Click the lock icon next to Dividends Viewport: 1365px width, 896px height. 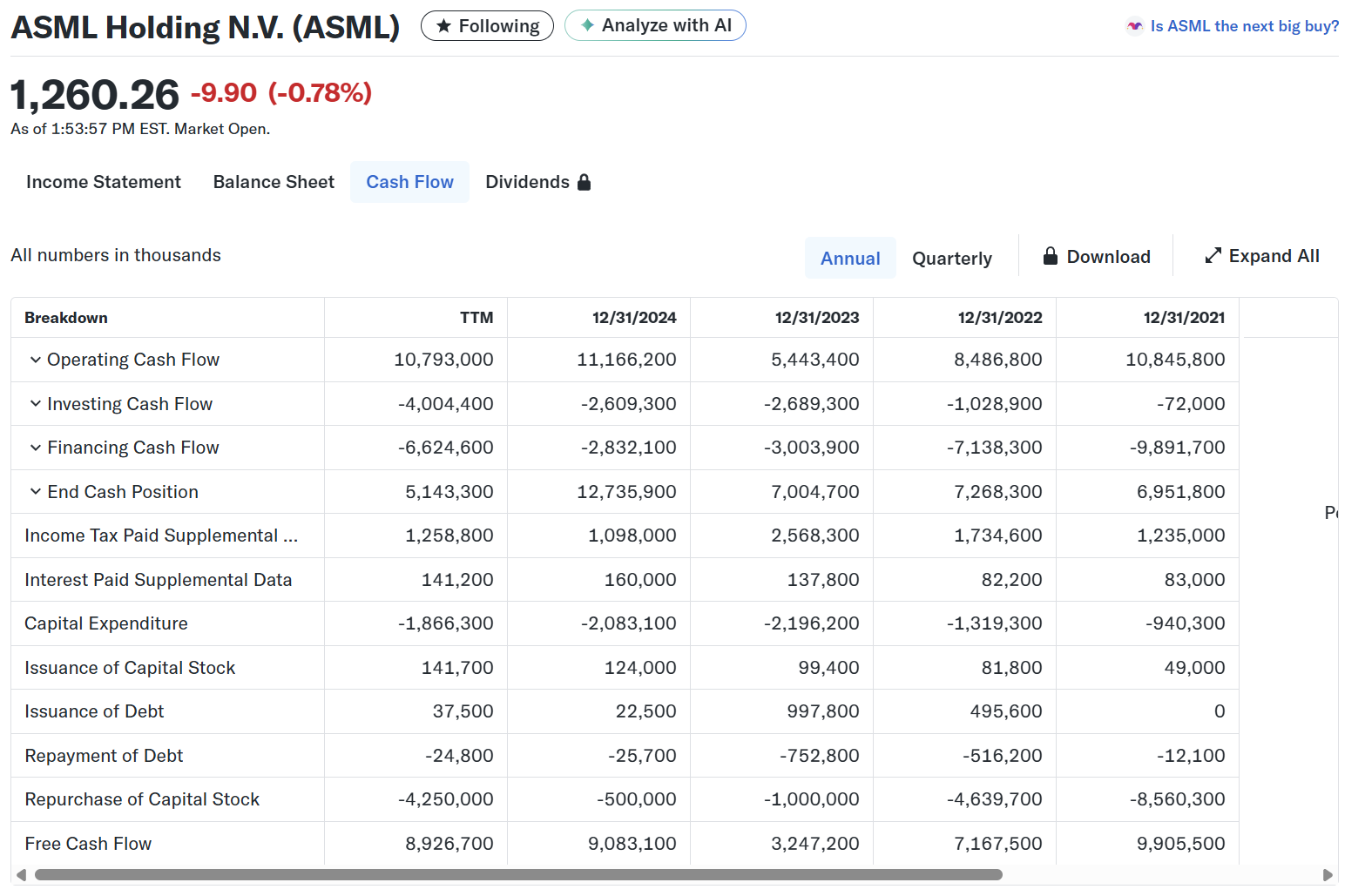[x=584, y=182]
